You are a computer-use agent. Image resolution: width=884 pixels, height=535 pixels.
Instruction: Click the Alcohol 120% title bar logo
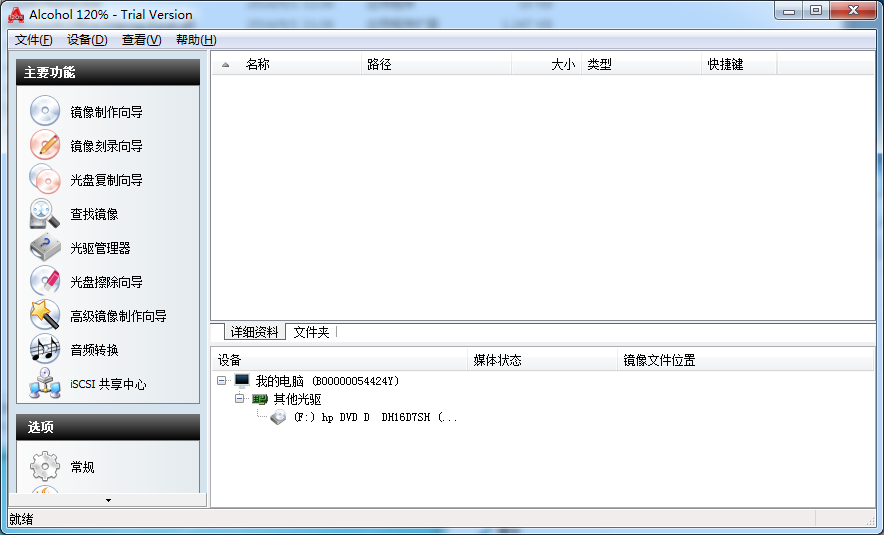(x=16, y=15)
